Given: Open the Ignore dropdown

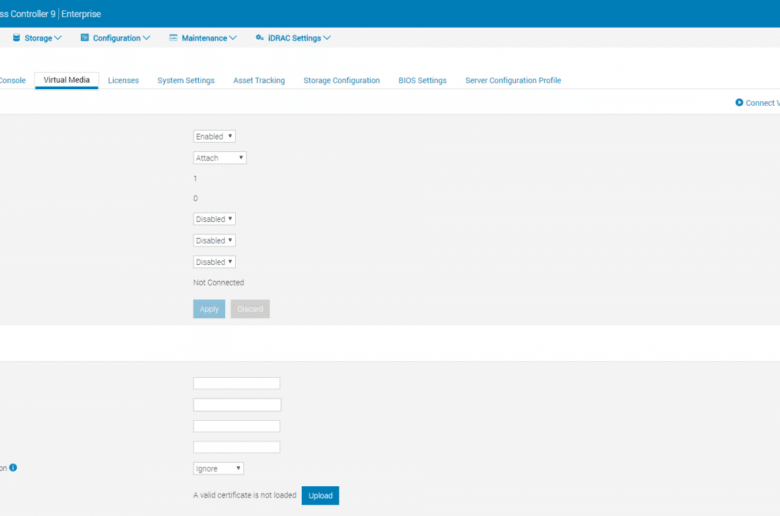Looking at the screenshot, I should 218,468.
